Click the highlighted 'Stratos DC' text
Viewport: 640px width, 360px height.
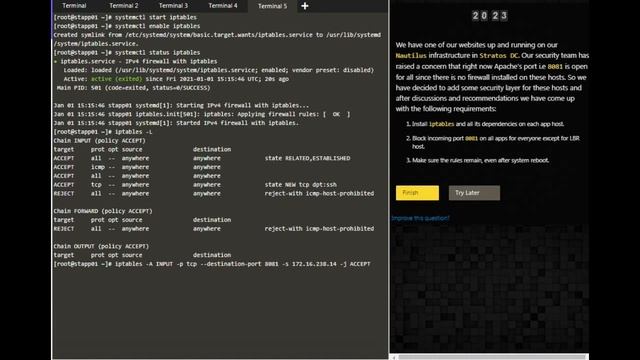pyautogui.click(x=498, y=56)
